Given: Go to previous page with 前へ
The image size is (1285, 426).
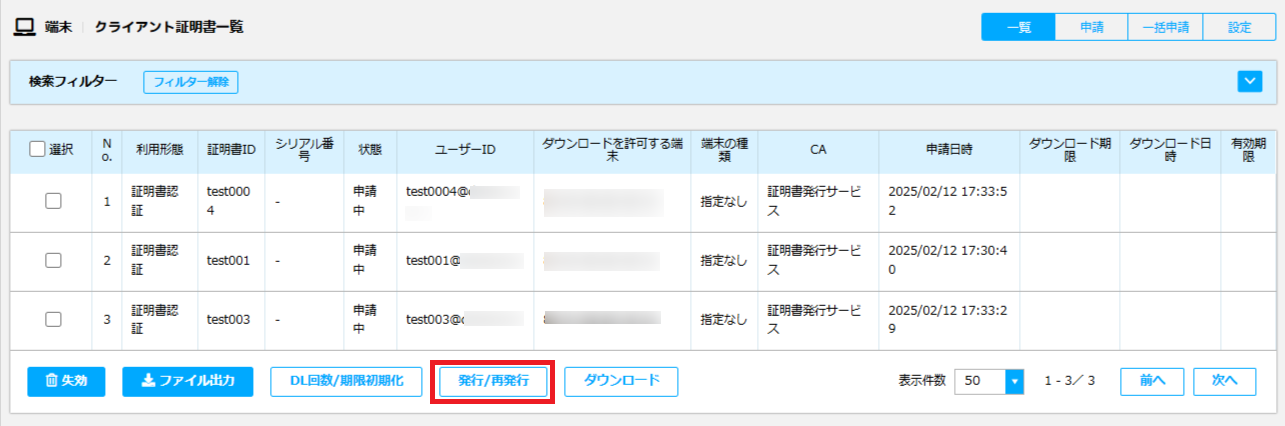Looking at the screenshot, I should click(x=1152, y=381).
